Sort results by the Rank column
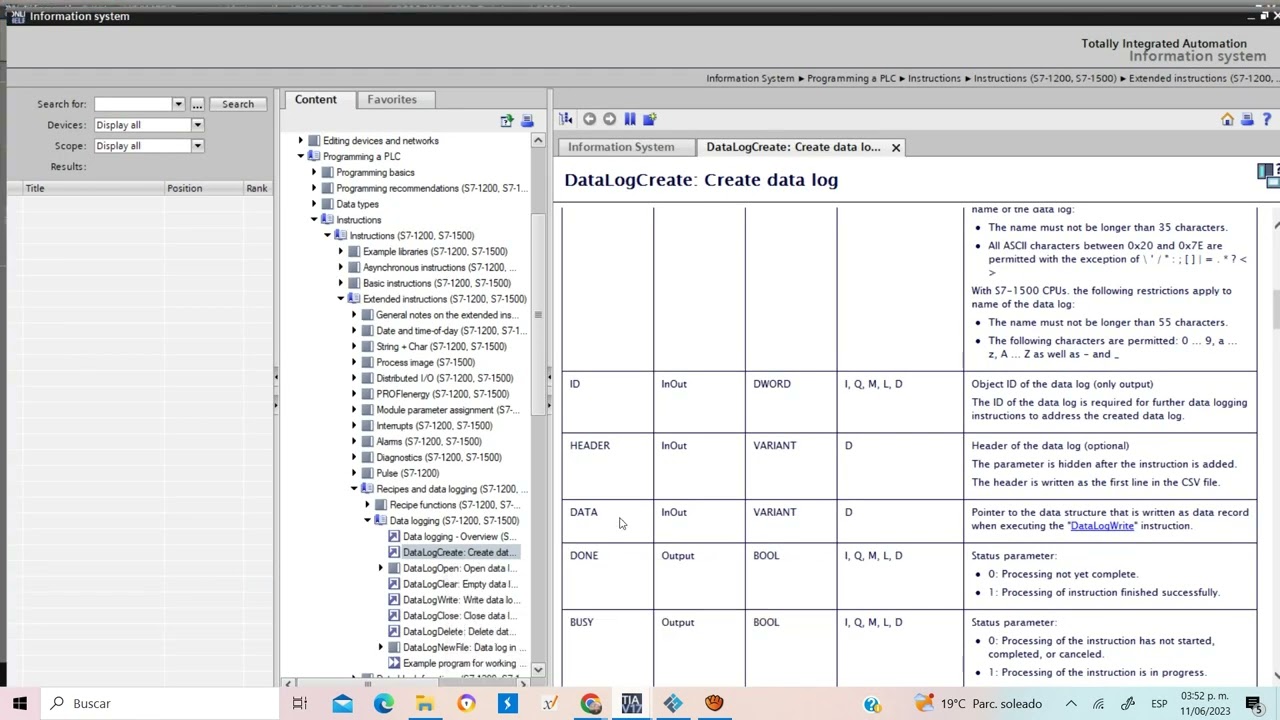The width and height of the screenshot is (1280, 720). [x=256, y=188]
